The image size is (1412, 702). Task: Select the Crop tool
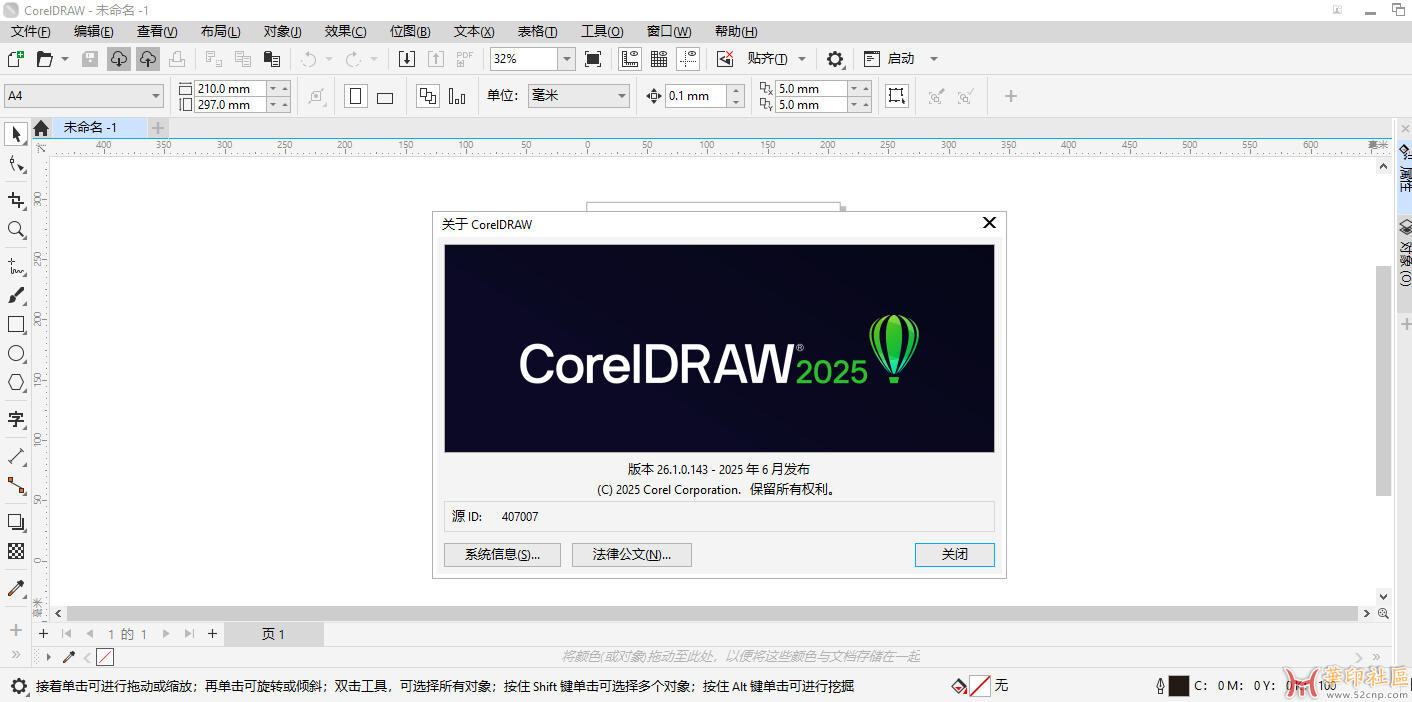[x=16, y=200]
